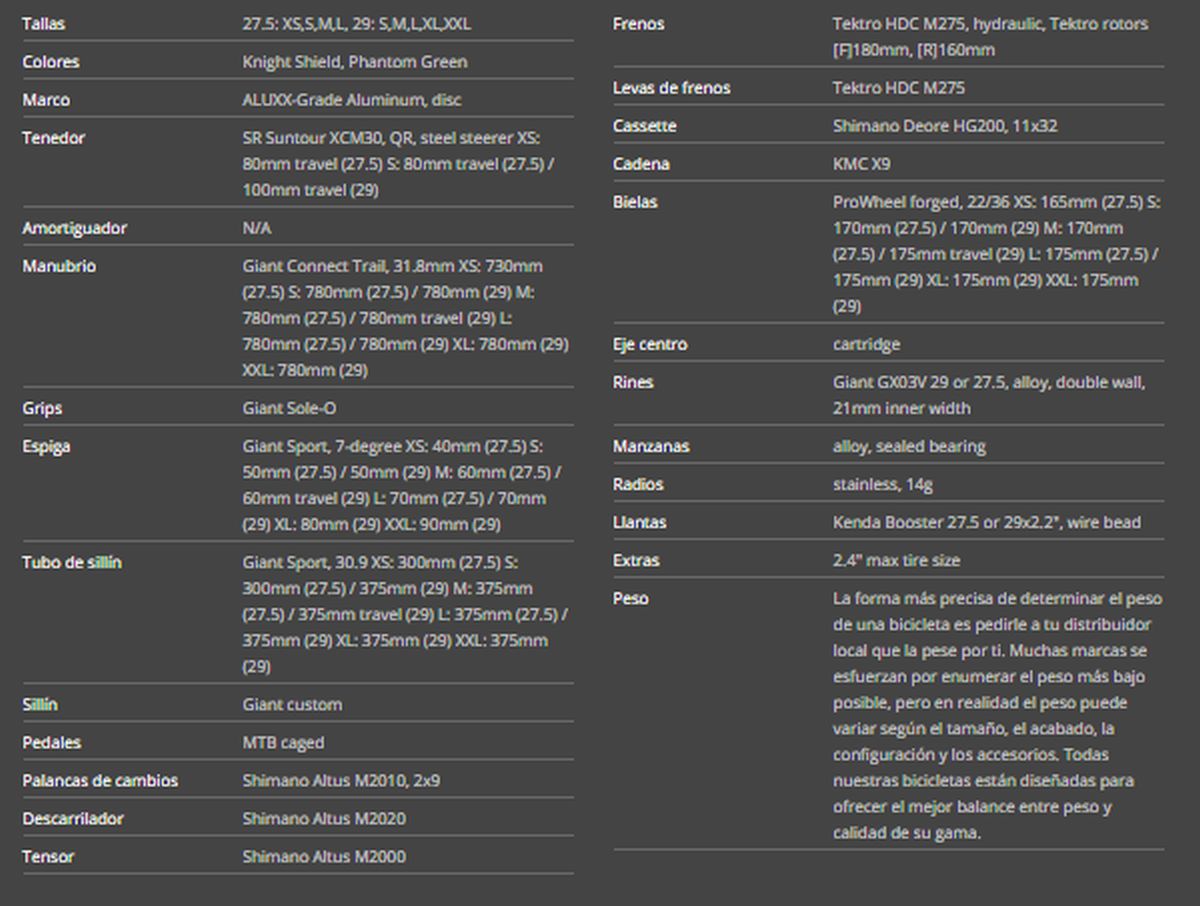Click the Peso label
The width and height of the screenshot is (1200, 906).
(630, 597)
